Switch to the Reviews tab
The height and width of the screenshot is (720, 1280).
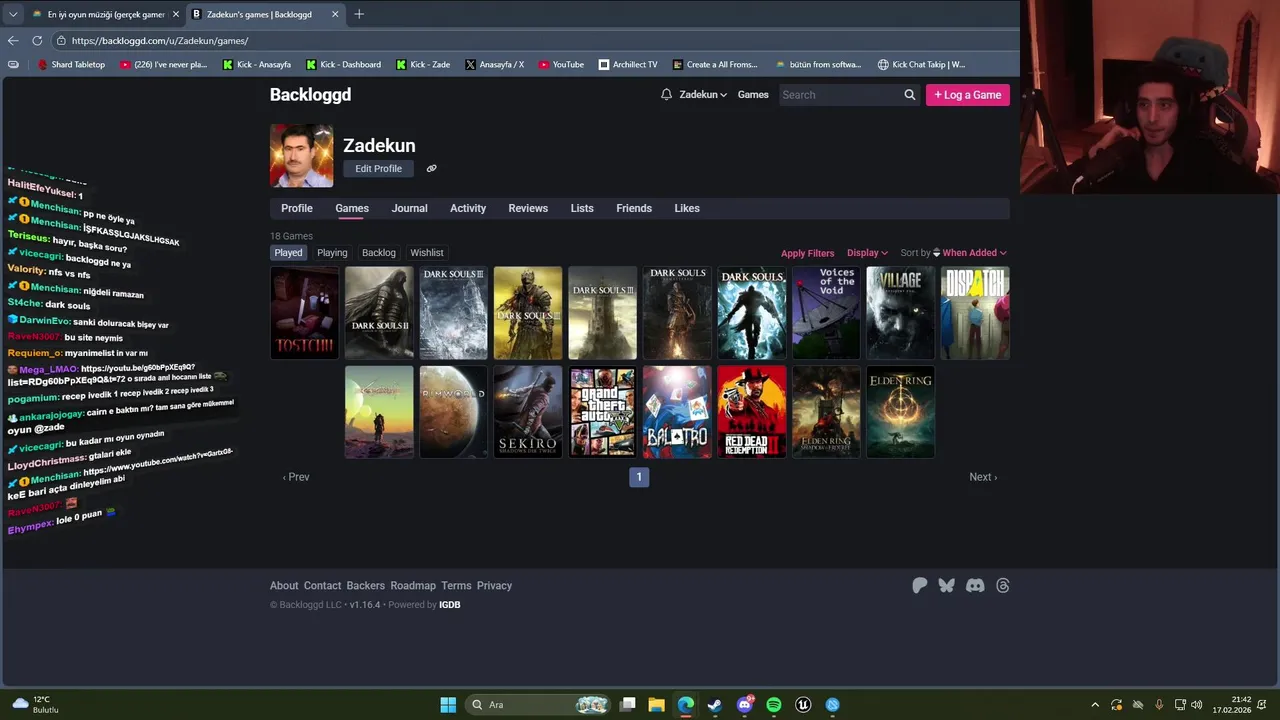point(528,208)
